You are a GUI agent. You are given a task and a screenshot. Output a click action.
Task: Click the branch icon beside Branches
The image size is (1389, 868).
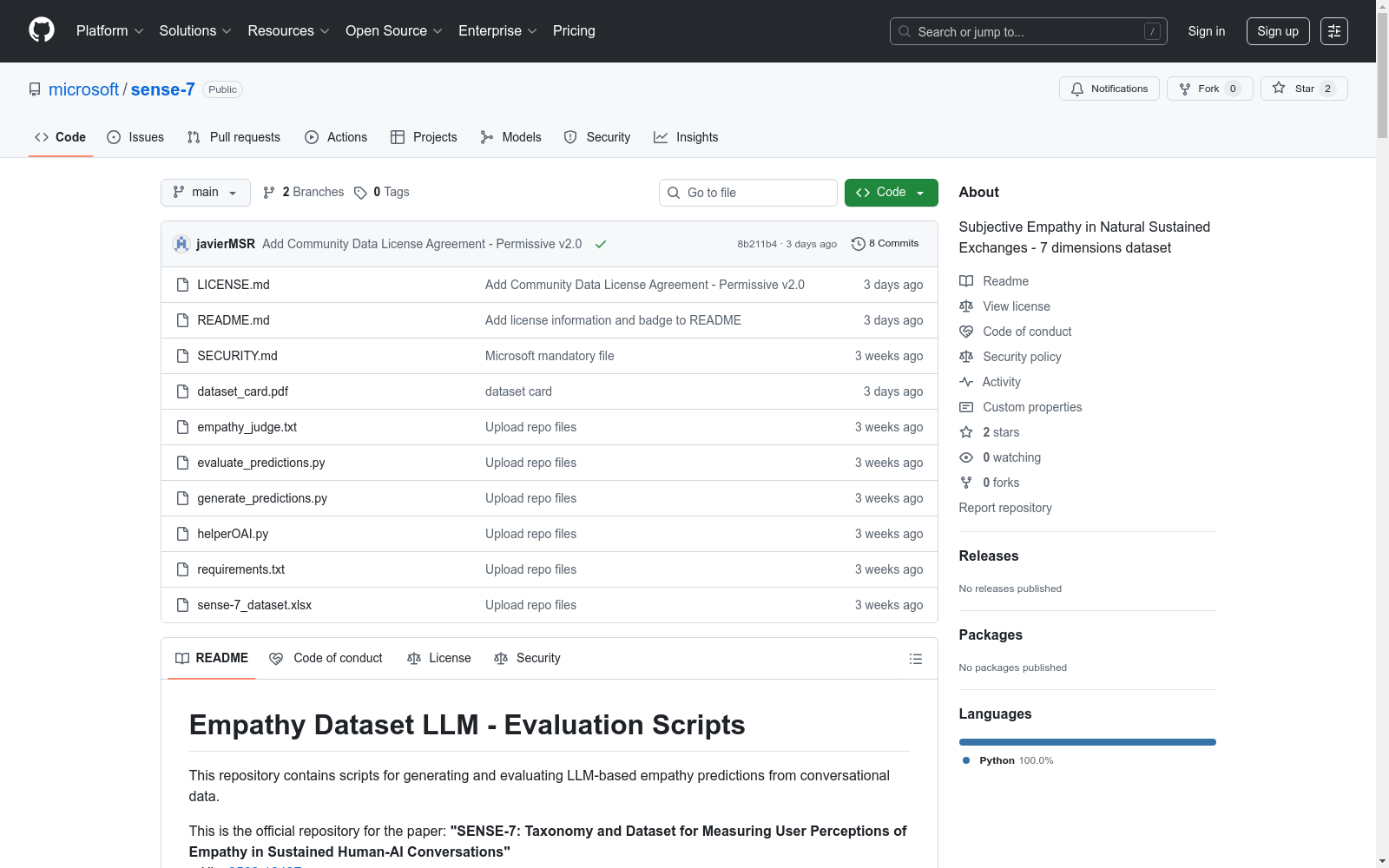tap(269, 193)
